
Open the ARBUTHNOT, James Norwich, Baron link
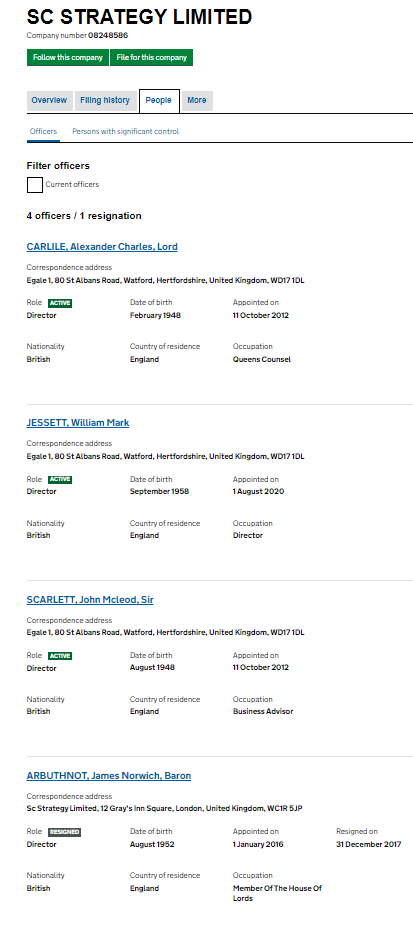[109, 775]
